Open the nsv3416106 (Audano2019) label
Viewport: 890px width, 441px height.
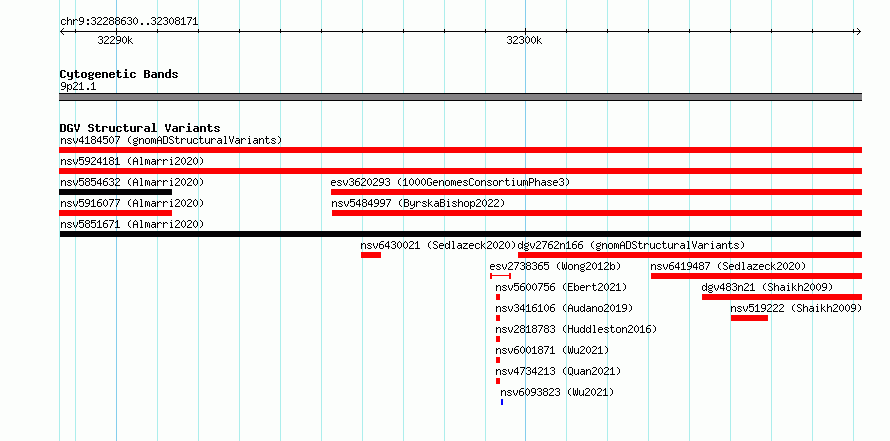(x=564, y=308)
